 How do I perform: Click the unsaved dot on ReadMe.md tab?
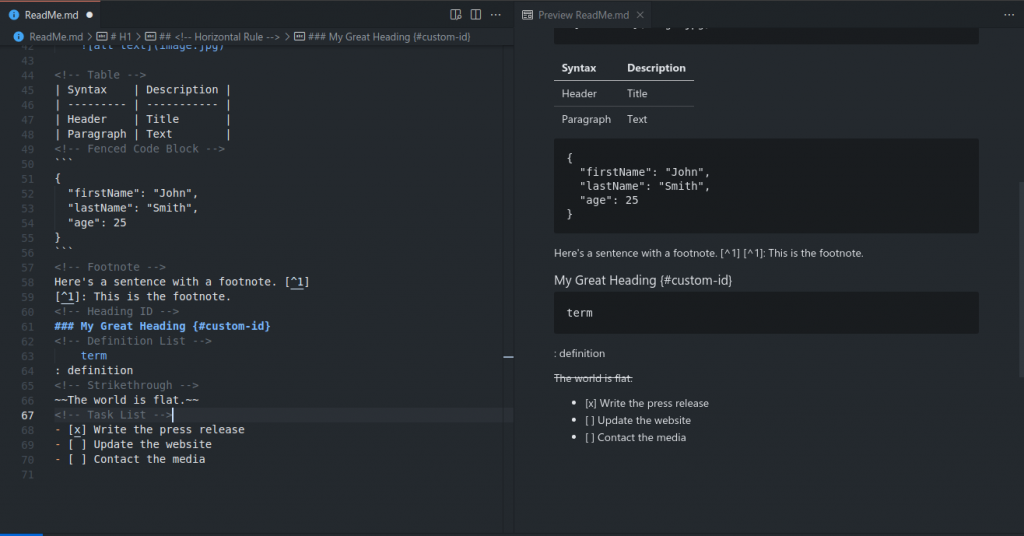[89, 14]
